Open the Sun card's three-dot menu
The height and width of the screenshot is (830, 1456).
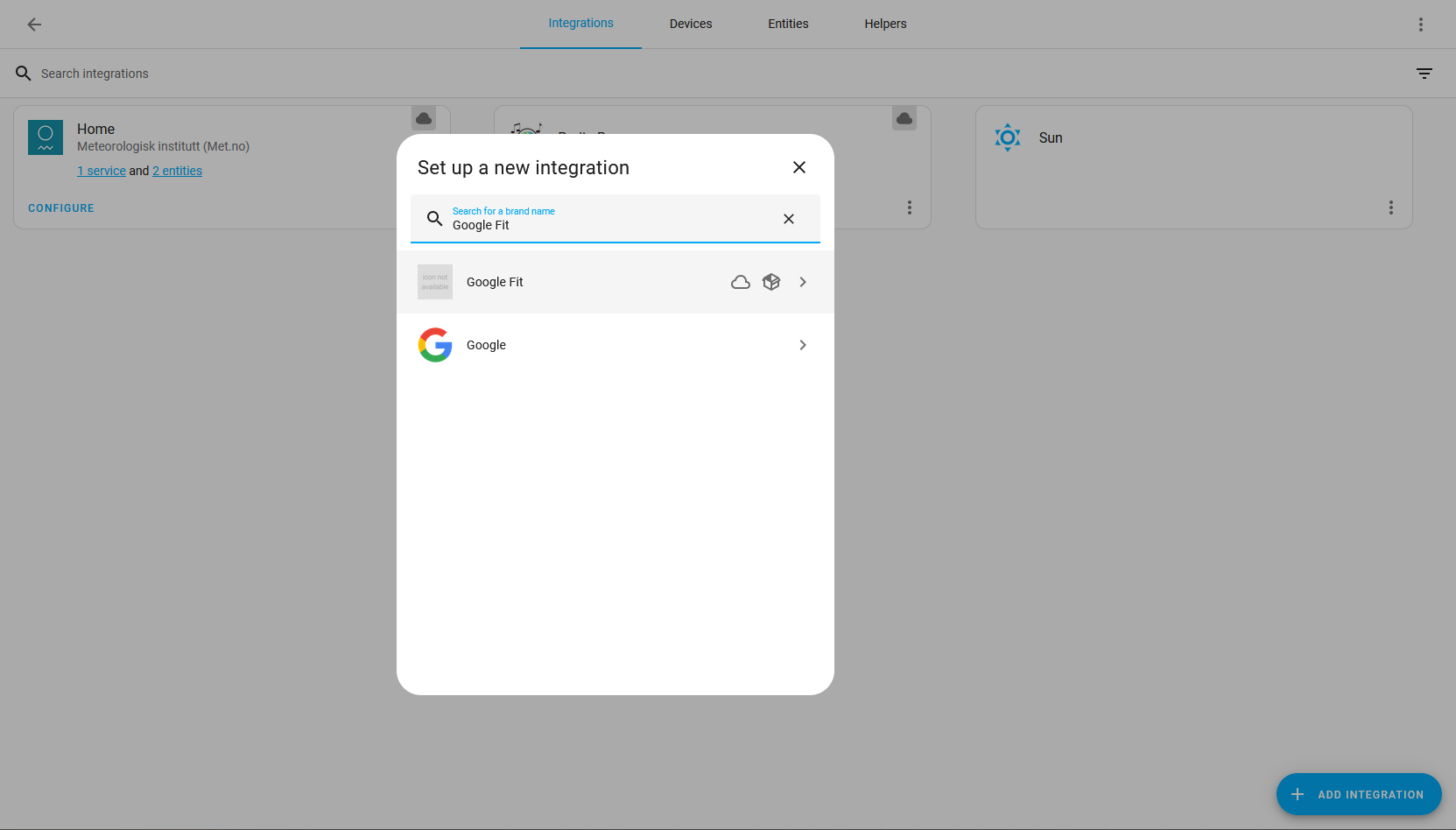(x=1391, y=207)
